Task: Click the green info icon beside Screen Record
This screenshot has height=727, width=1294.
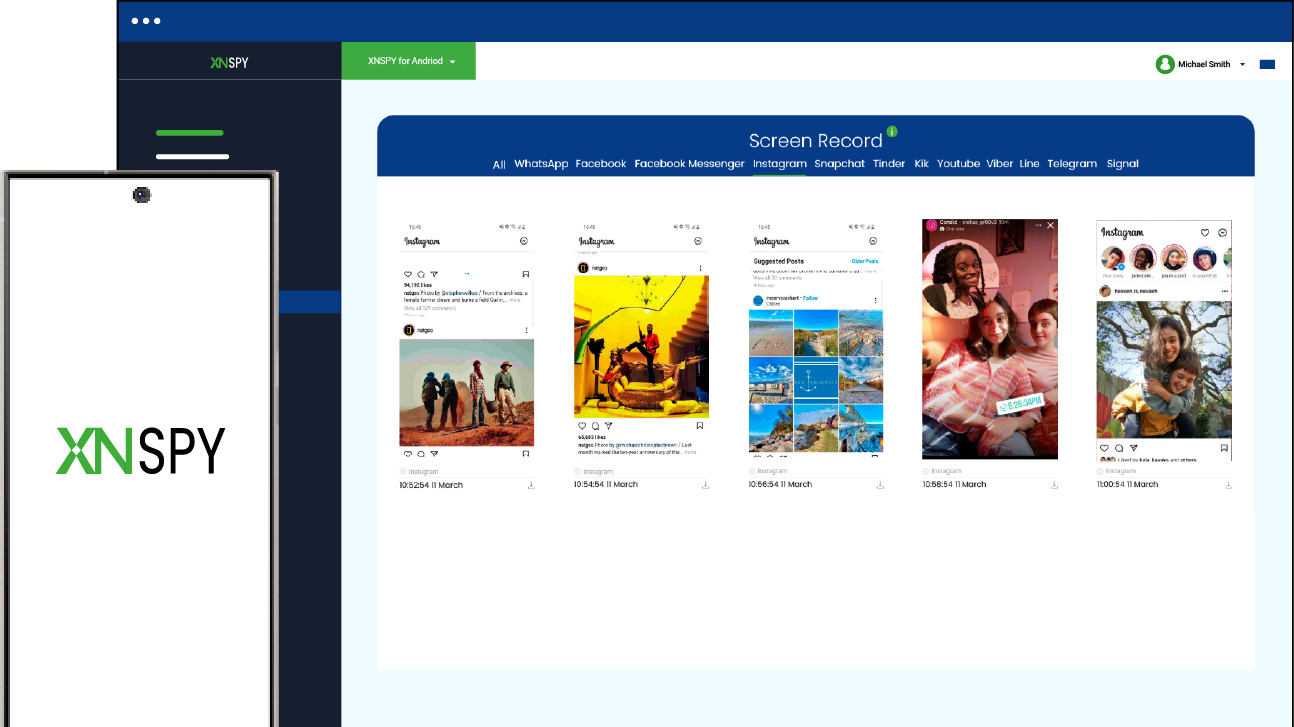Action: (892, 131)
